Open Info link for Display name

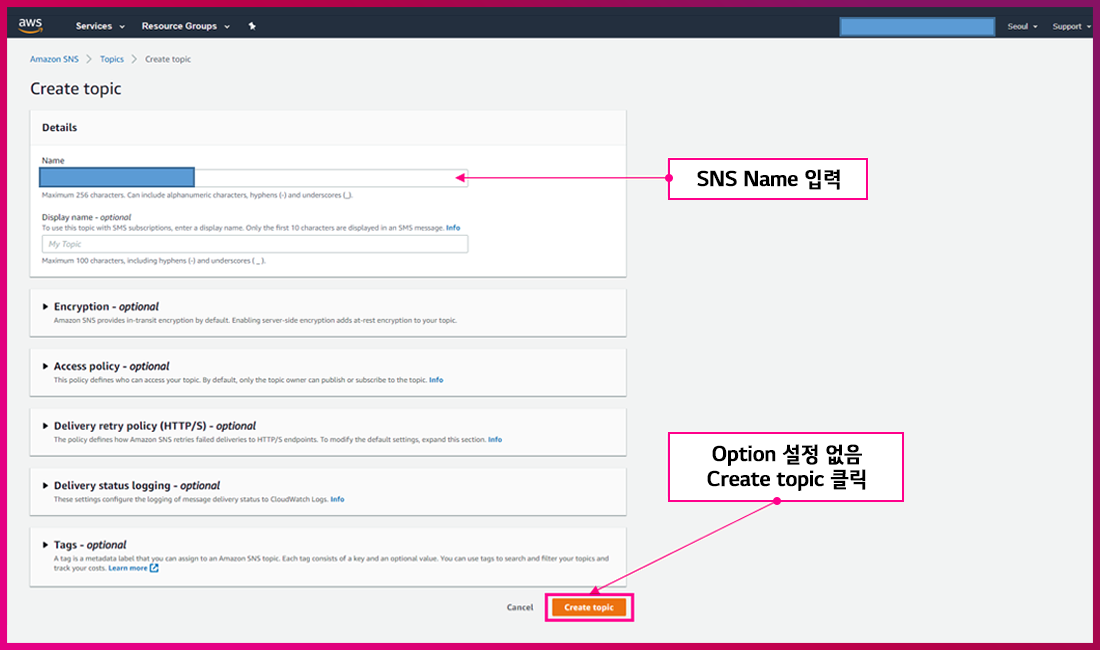pyautogui.click(x=453, y=228)
